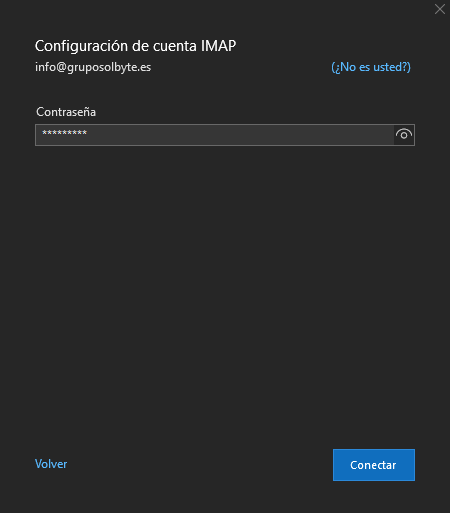Image resolution: width=450 pixels, height=513 pixels.
Task: Return to previous step via Volver
Action: click(x=51, y=464)
